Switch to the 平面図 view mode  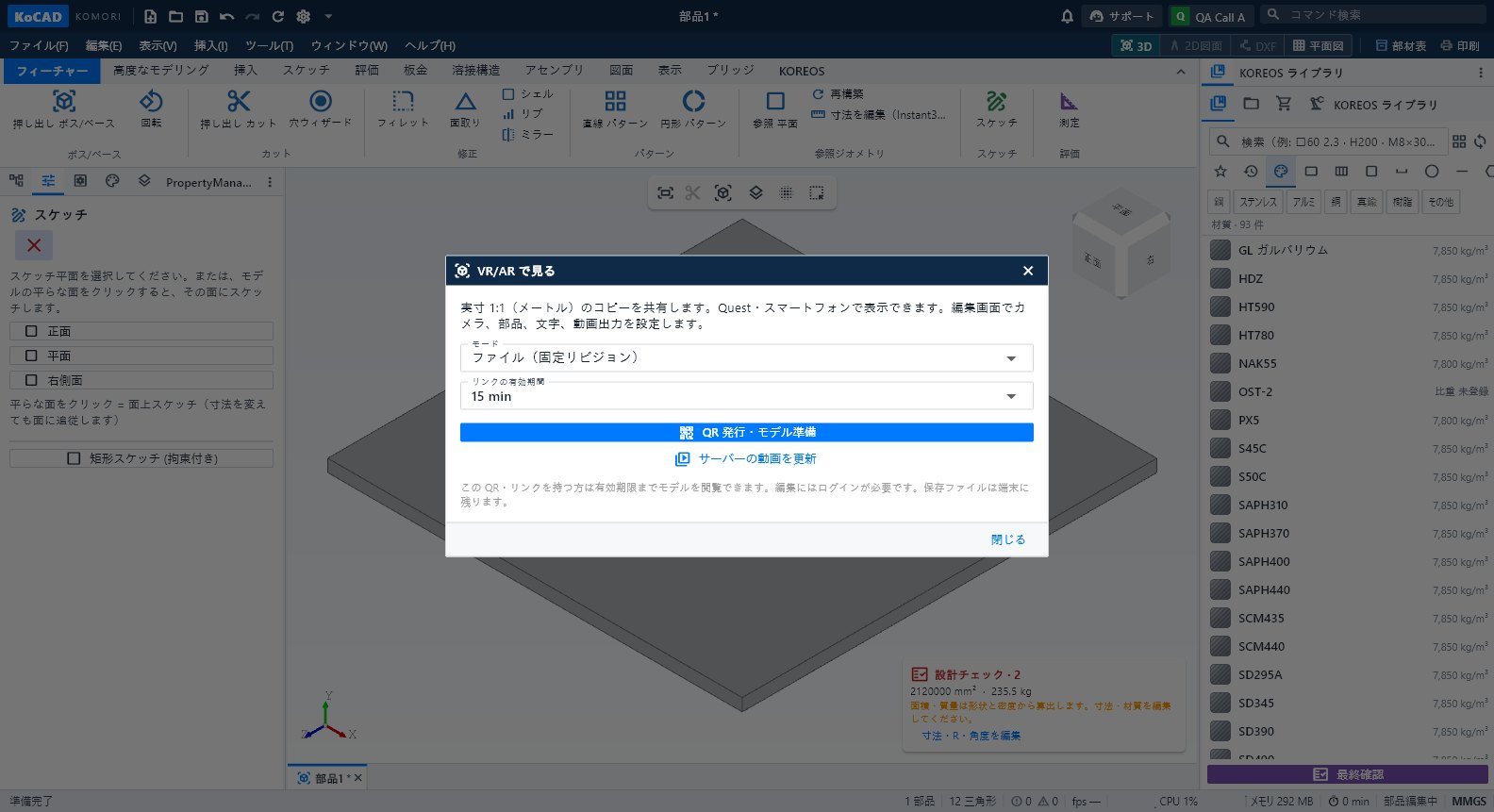[x=1318, y=45]
